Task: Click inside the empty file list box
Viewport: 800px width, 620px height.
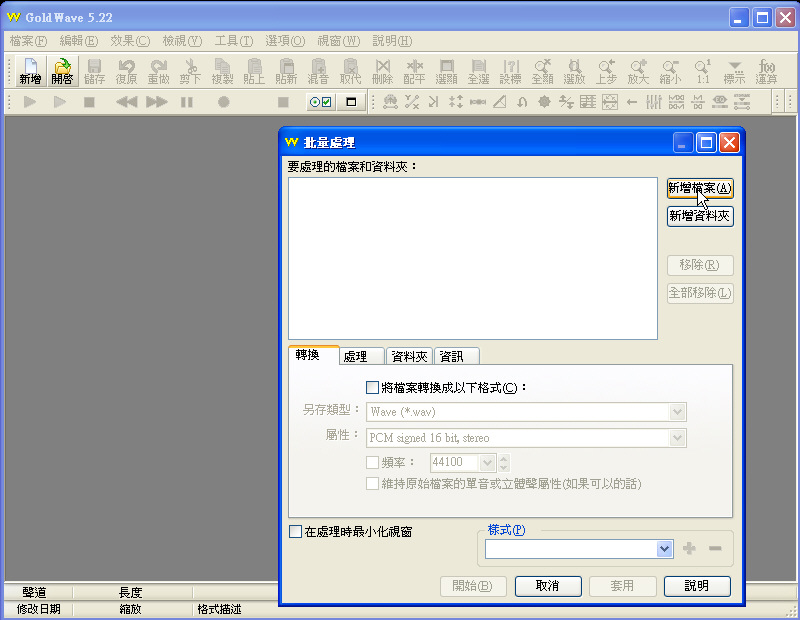Action: point(472,258)
